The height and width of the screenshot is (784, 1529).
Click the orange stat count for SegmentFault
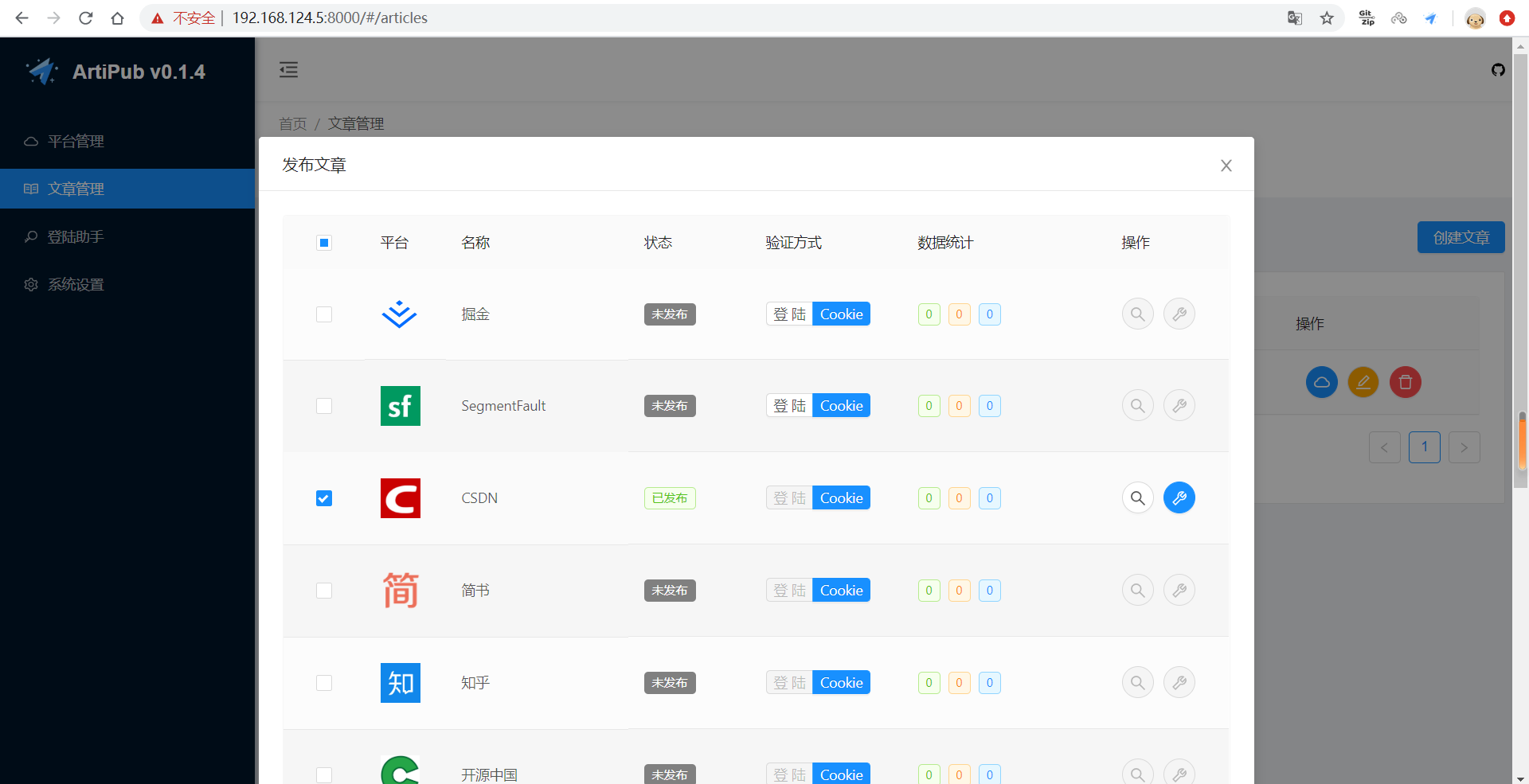tap(960, 406)
